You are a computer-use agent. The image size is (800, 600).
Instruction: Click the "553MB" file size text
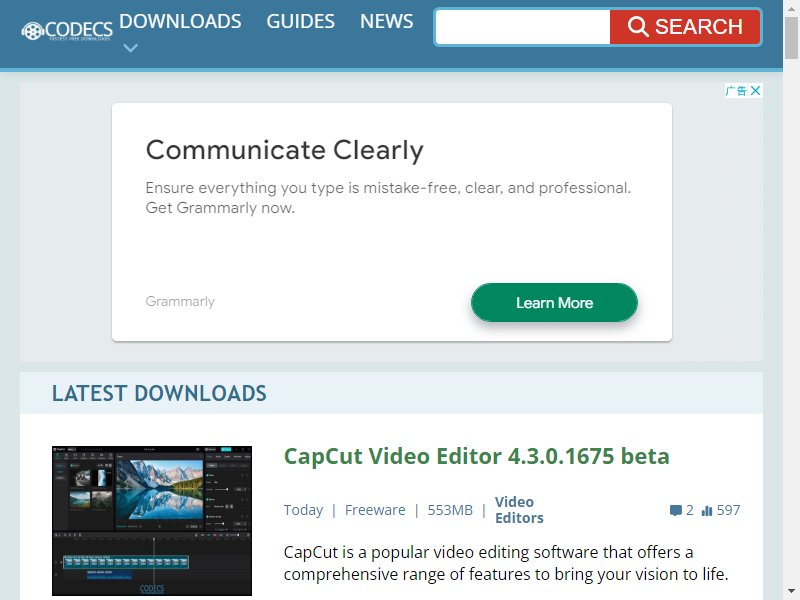click(x=450, y=510)
